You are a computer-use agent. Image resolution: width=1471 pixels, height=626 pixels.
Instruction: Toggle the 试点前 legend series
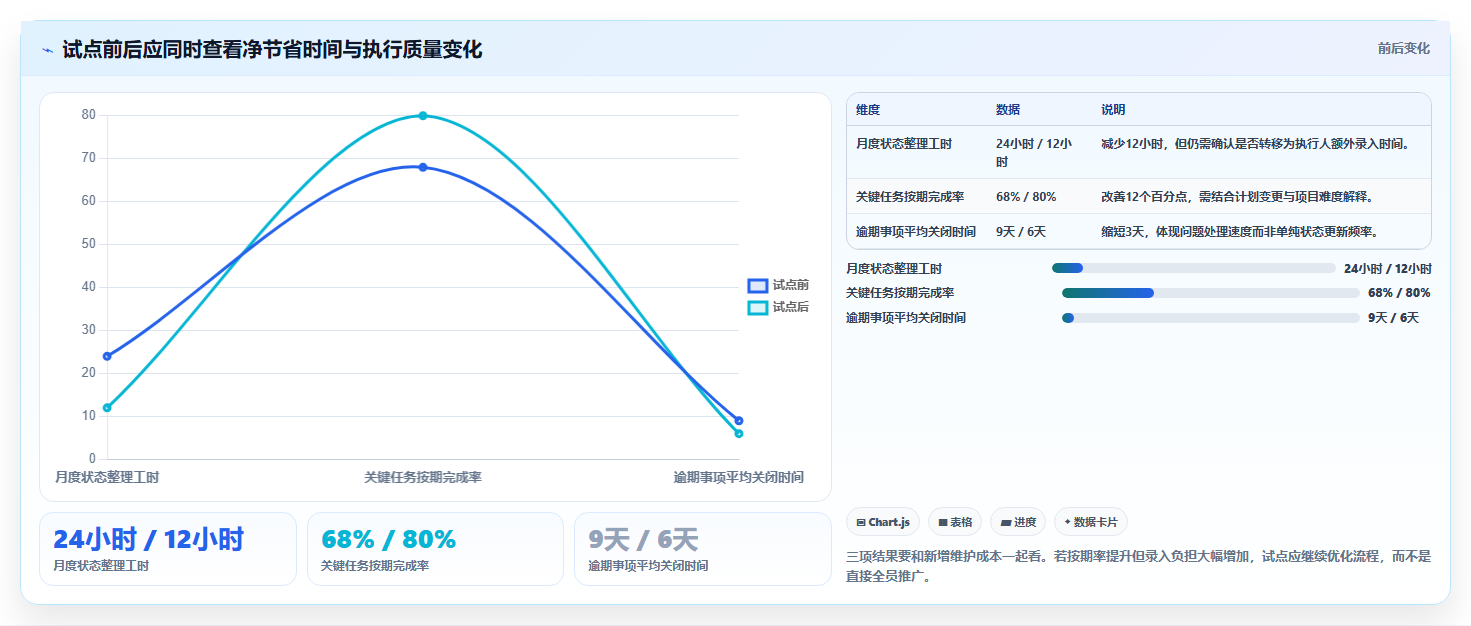pyautogui.click(x=778, y=285)
